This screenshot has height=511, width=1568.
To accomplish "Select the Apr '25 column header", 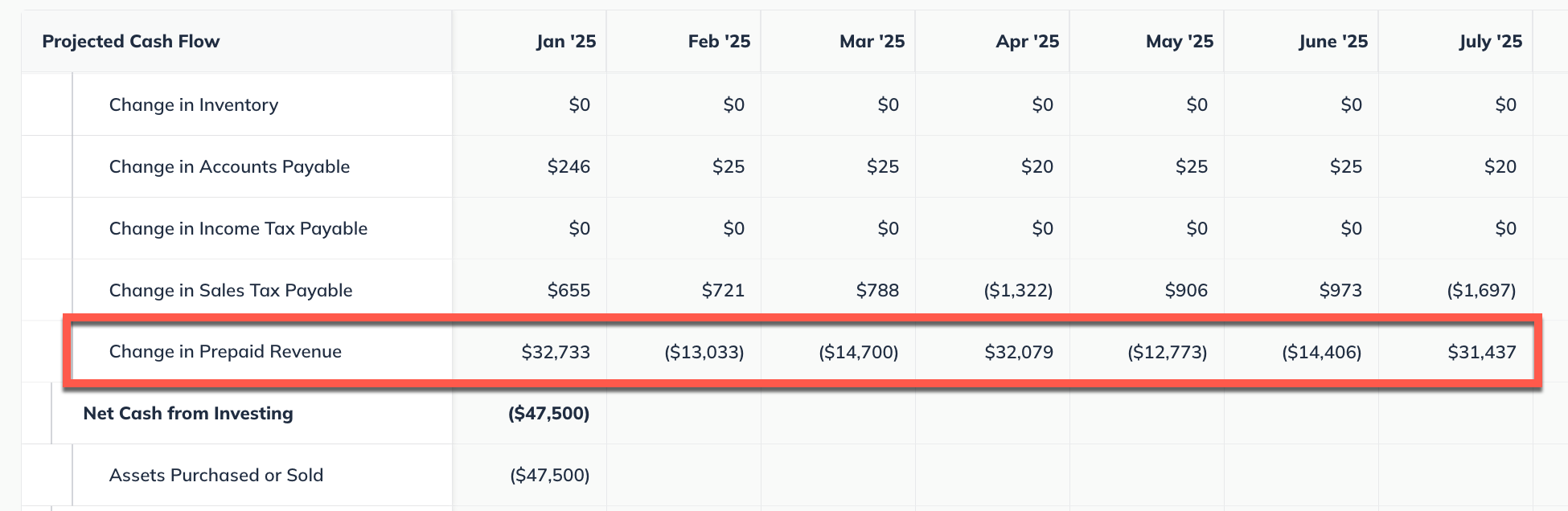I will [1027, 42].
